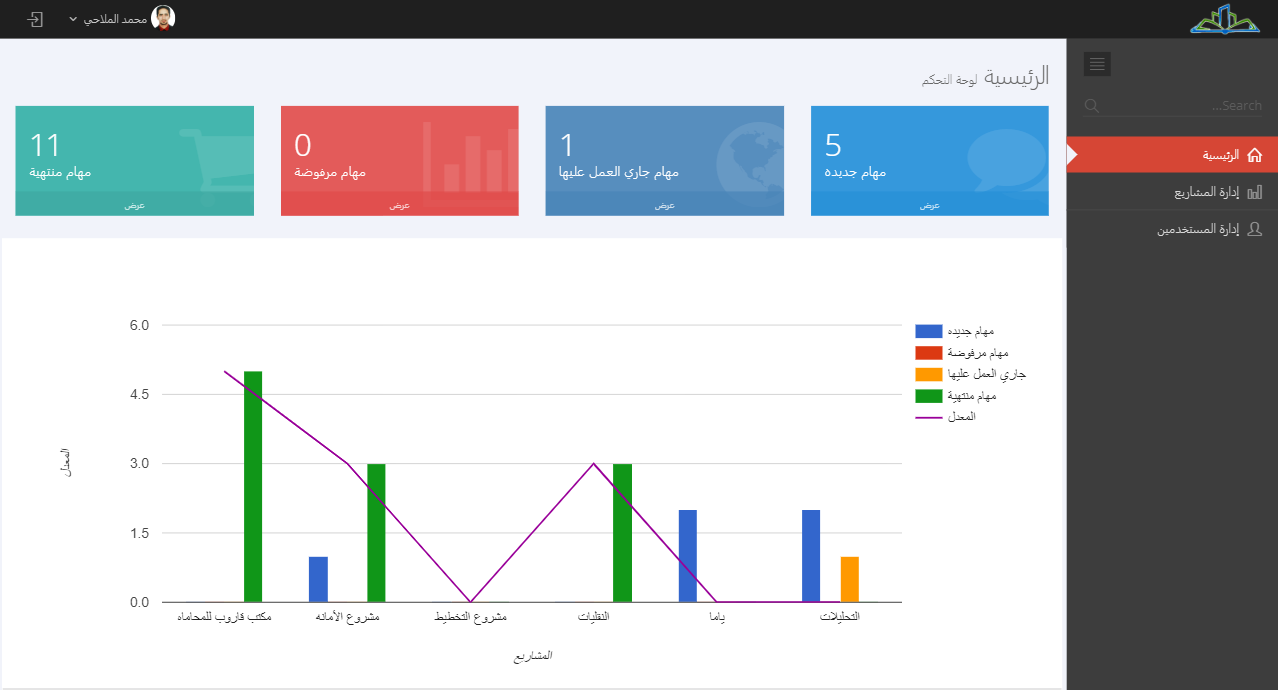Click the green bar for مكتب قاروب للمحاماه
This screenshot has width=1278, height=690.
click(x=253, y=487)
